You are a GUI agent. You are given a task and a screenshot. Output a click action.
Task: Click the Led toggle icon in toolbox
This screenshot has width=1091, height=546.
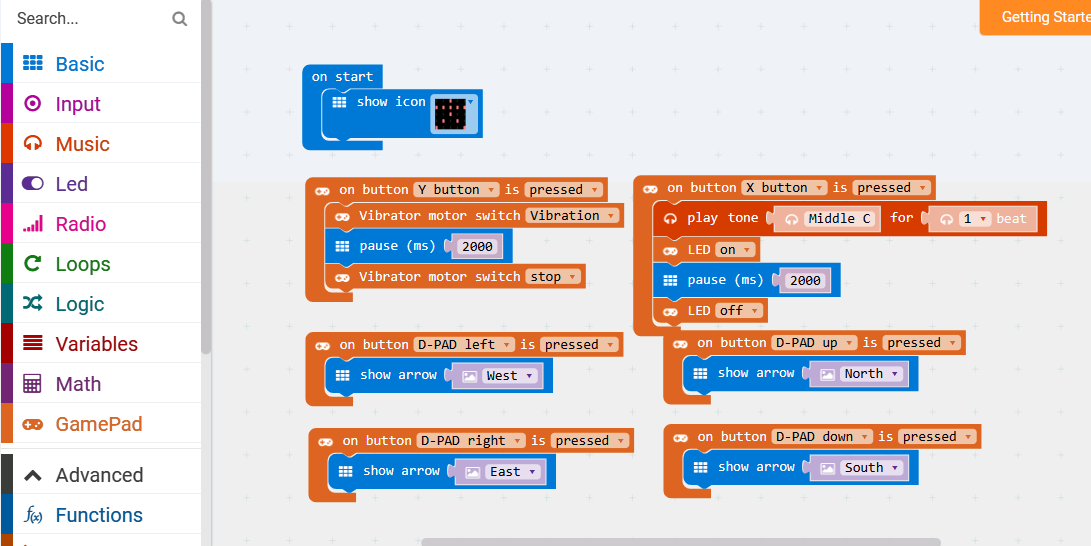pyautogui.click(x=33, y=183)
